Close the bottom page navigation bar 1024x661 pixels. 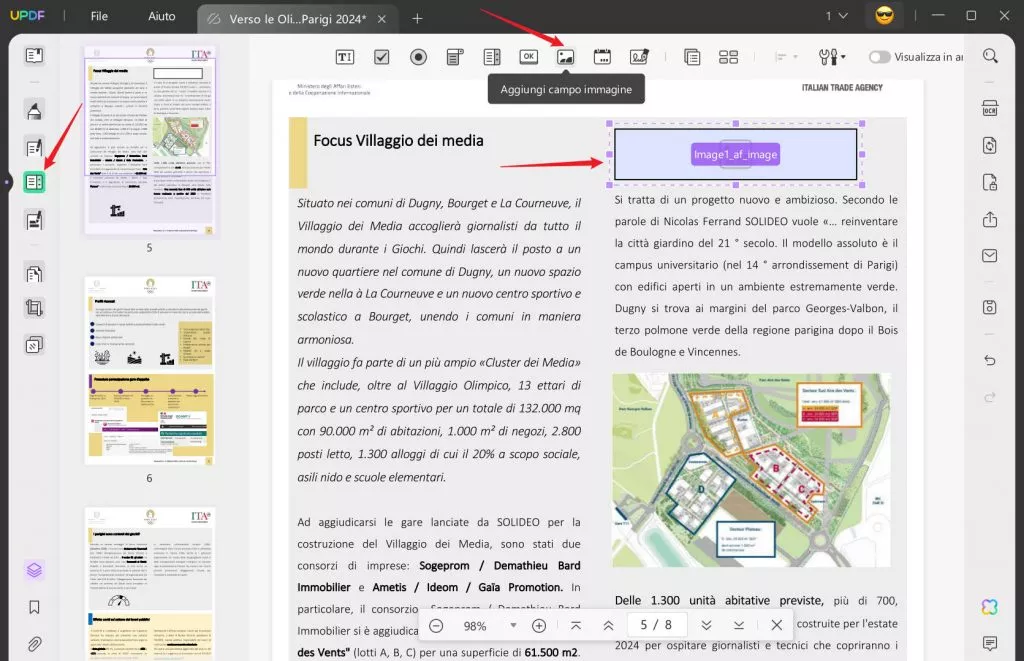coord(776,625)
